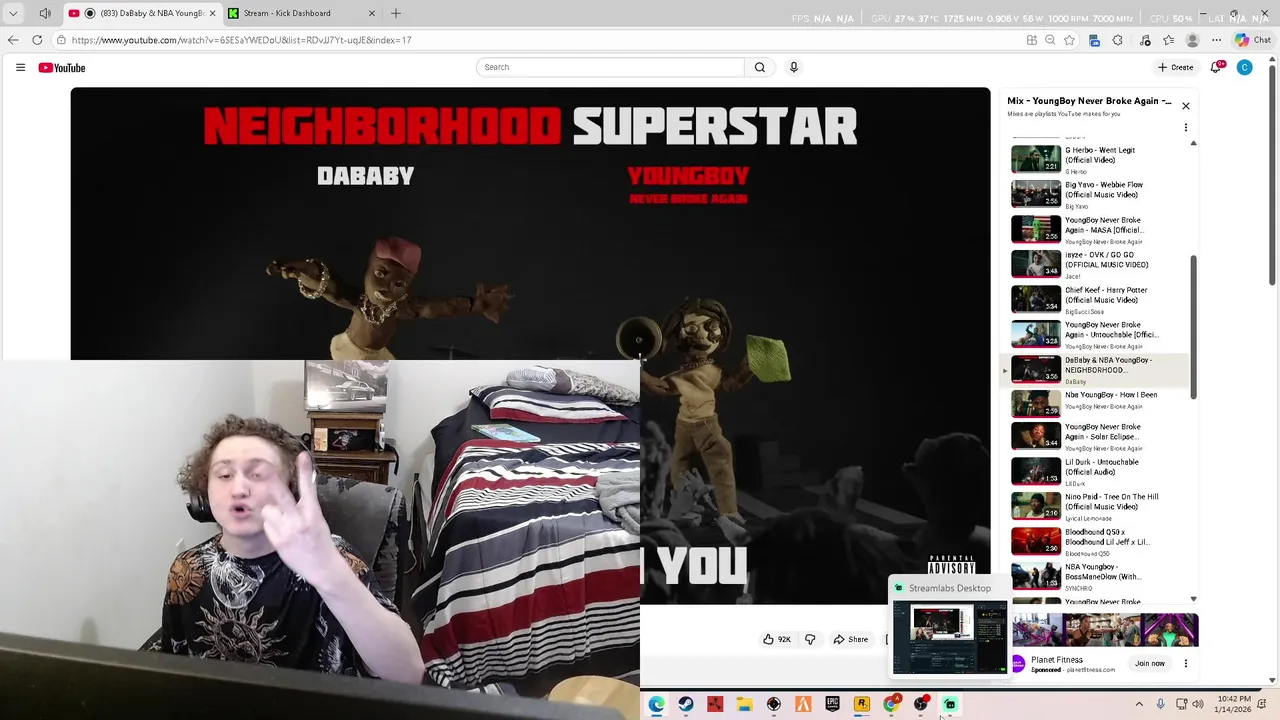Launch Epic Games from taskbar
This screenshot has width=1280, height=720.
coord(832,704)
